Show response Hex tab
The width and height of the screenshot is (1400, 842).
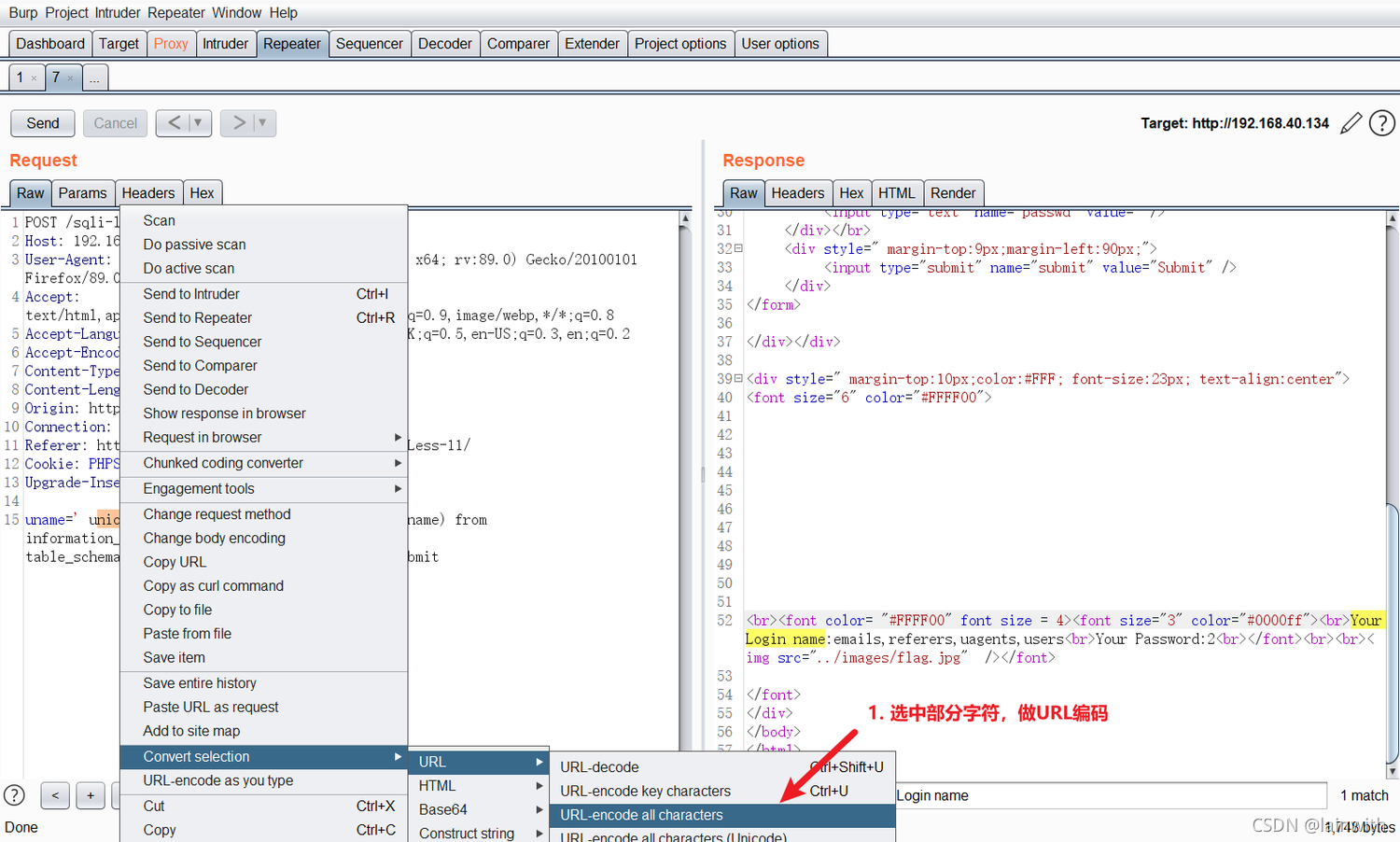(x=852, y=193)
